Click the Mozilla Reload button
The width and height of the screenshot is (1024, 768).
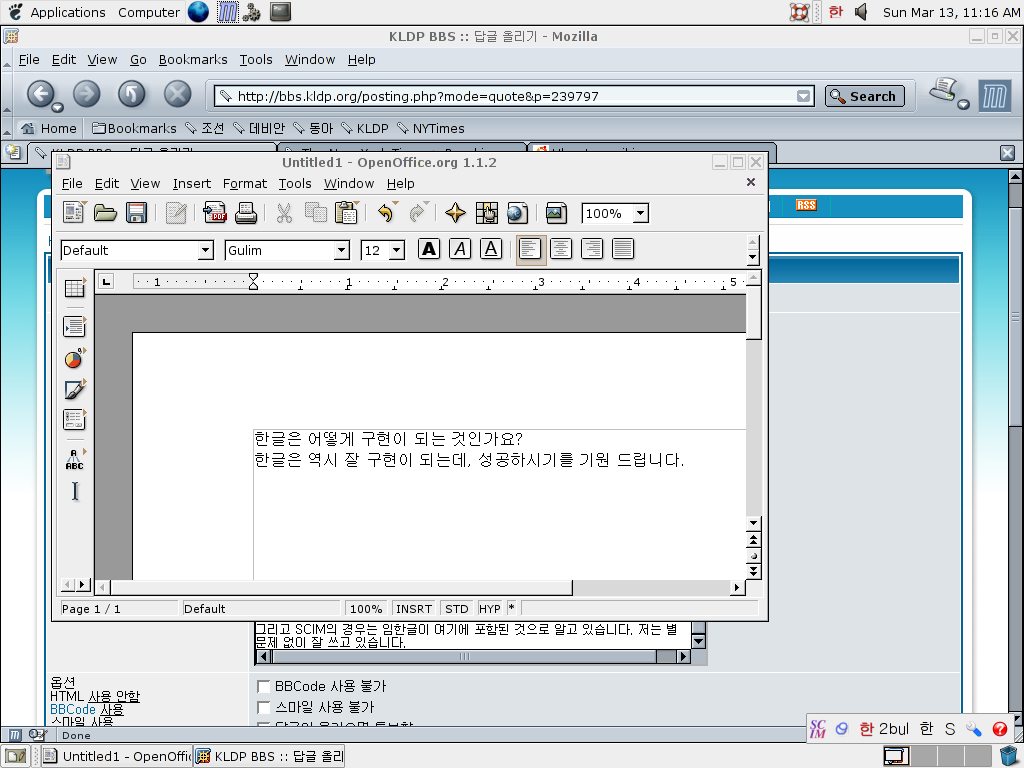tap(131, 94)
